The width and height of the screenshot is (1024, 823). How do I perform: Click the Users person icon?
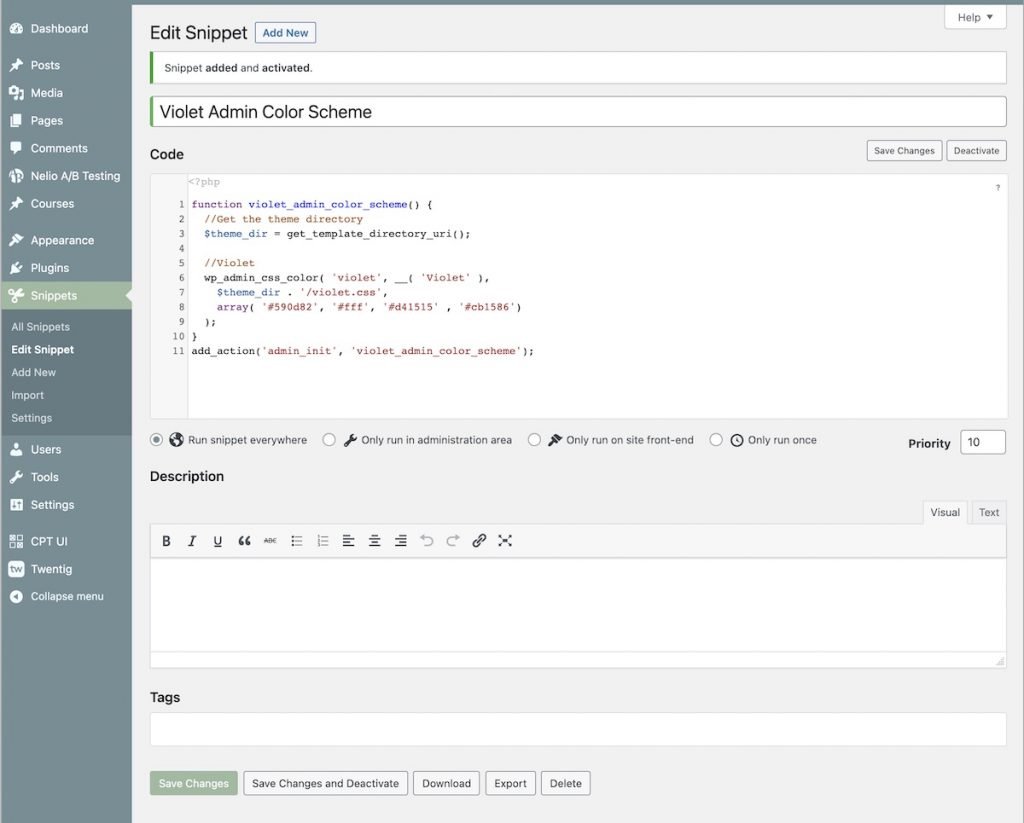click(x=16, y=449)
